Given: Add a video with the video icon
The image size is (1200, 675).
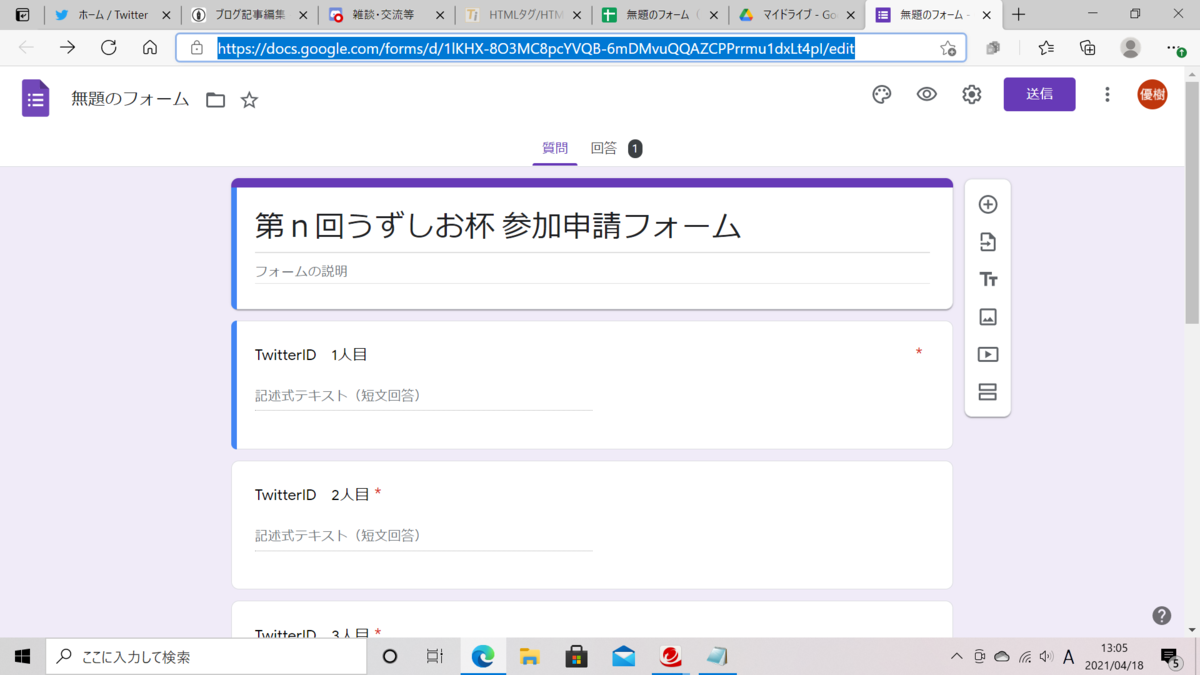Looking at the screenshot, I should (987, 354).
